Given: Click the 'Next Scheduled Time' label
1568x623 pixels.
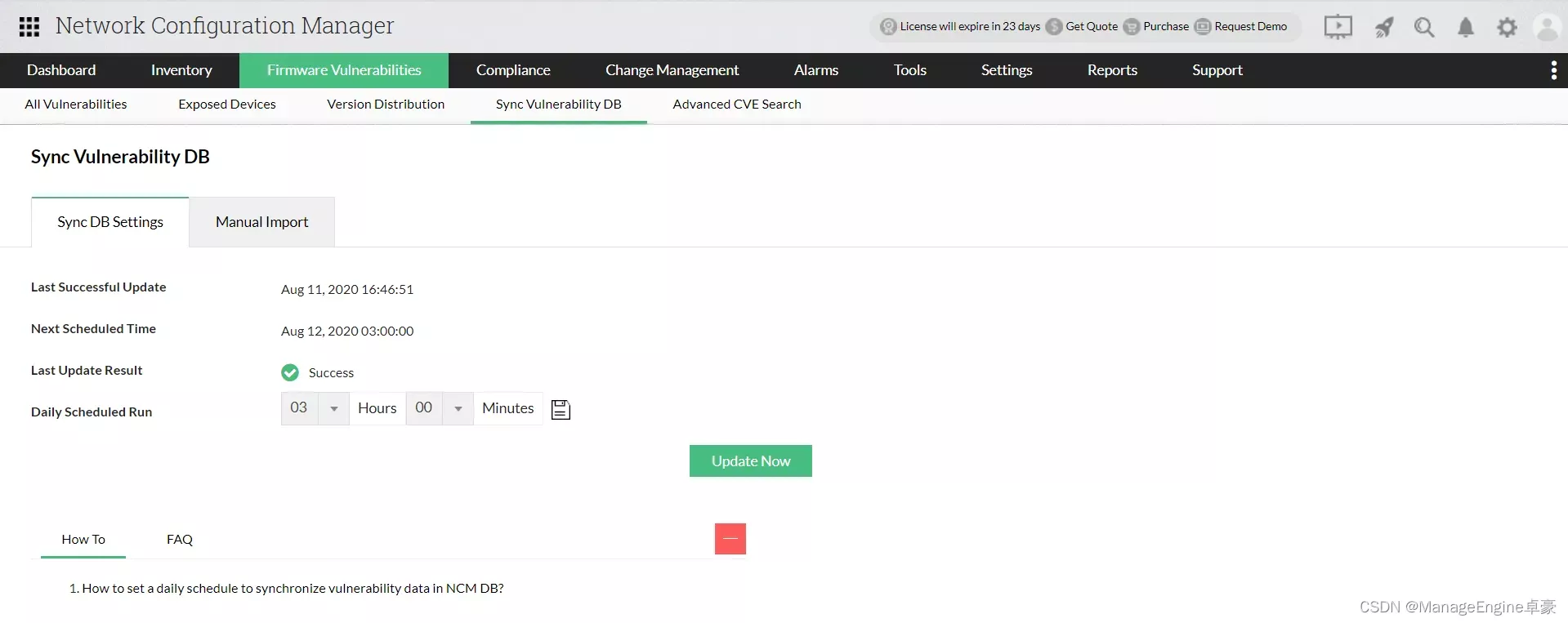Looking at the screenshot, I should point(94,329).
